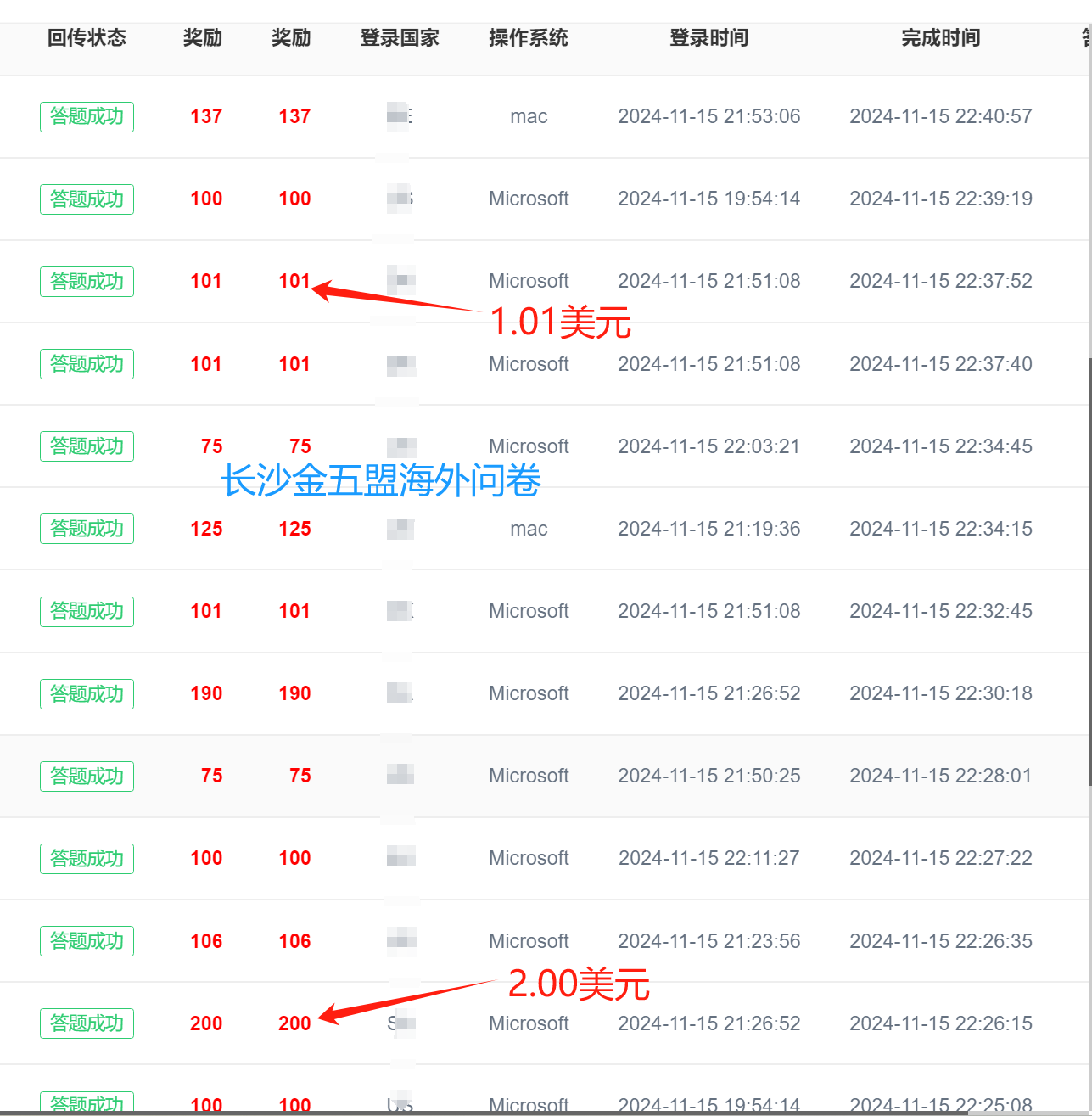Click mac cell in the 22:34:15 row

click(529, 529)
